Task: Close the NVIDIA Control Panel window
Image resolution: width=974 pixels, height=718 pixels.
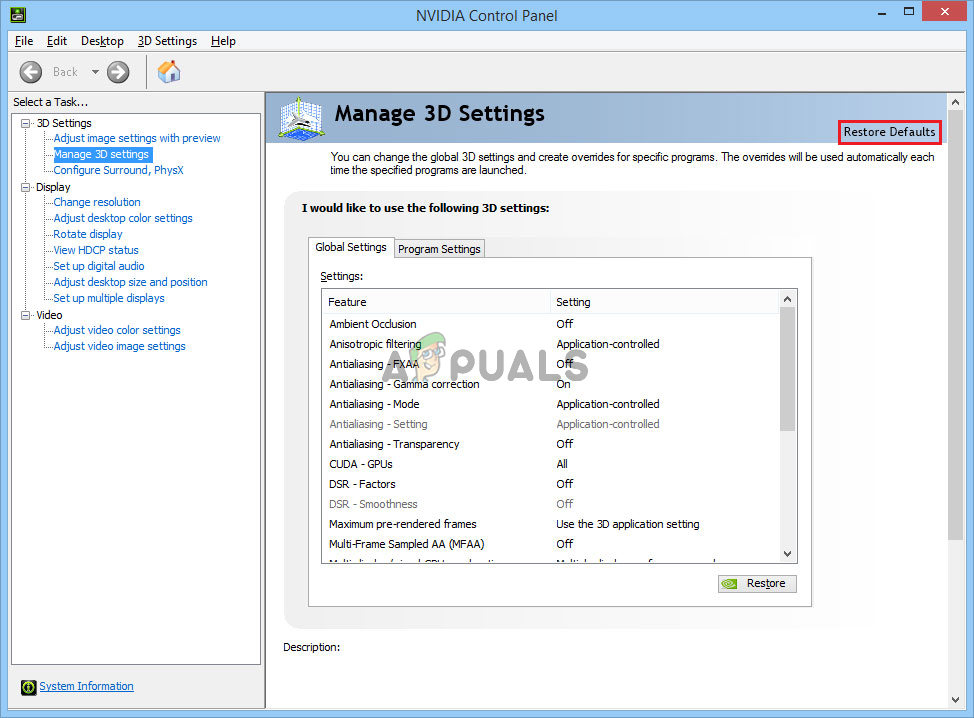Action: (x=945, y=12)
